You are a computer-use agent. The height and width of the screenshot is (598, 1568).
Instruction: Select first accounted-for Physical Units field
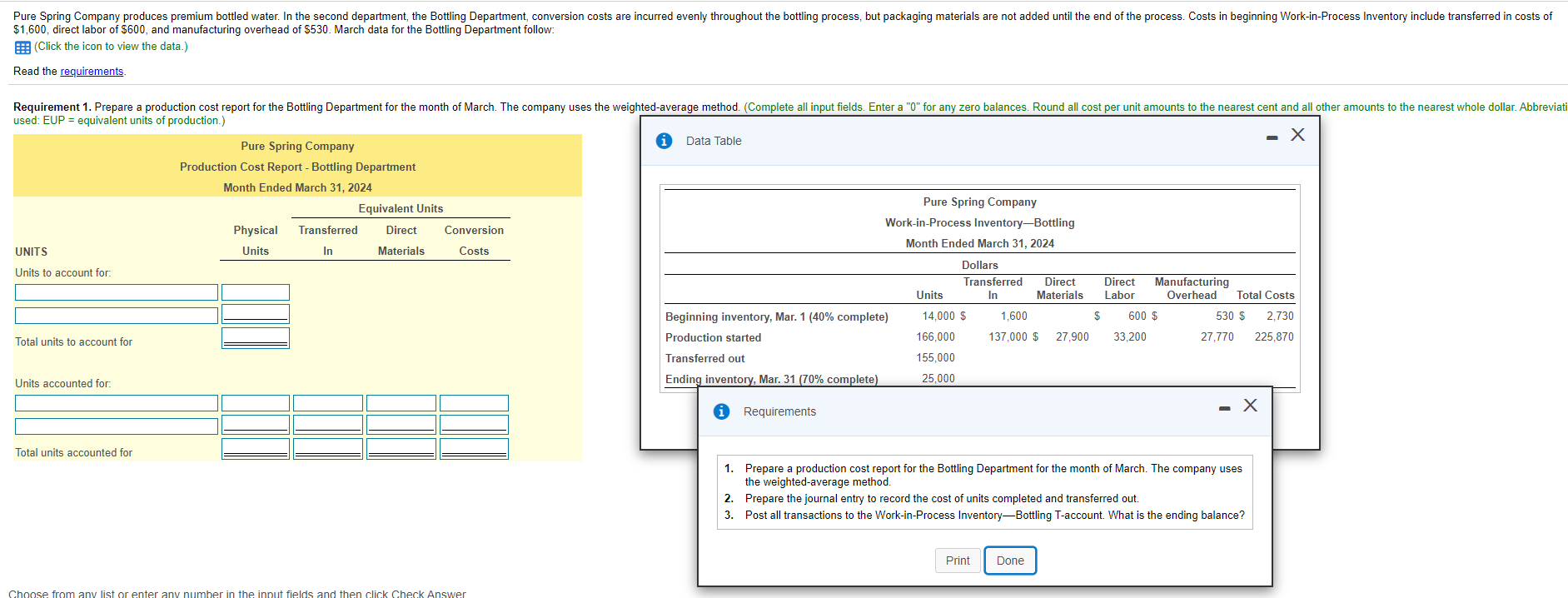tap(256, 403)
